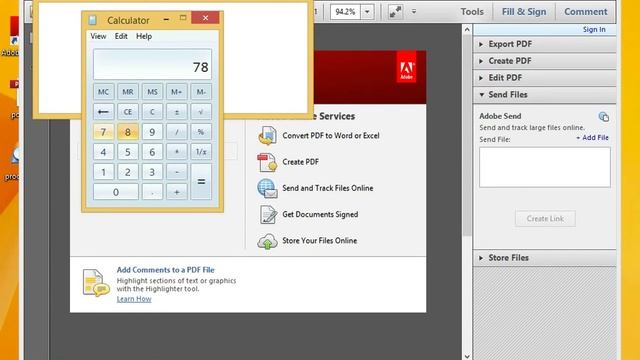
Task: Open the Calculator View menu
Action: (98, 36)
